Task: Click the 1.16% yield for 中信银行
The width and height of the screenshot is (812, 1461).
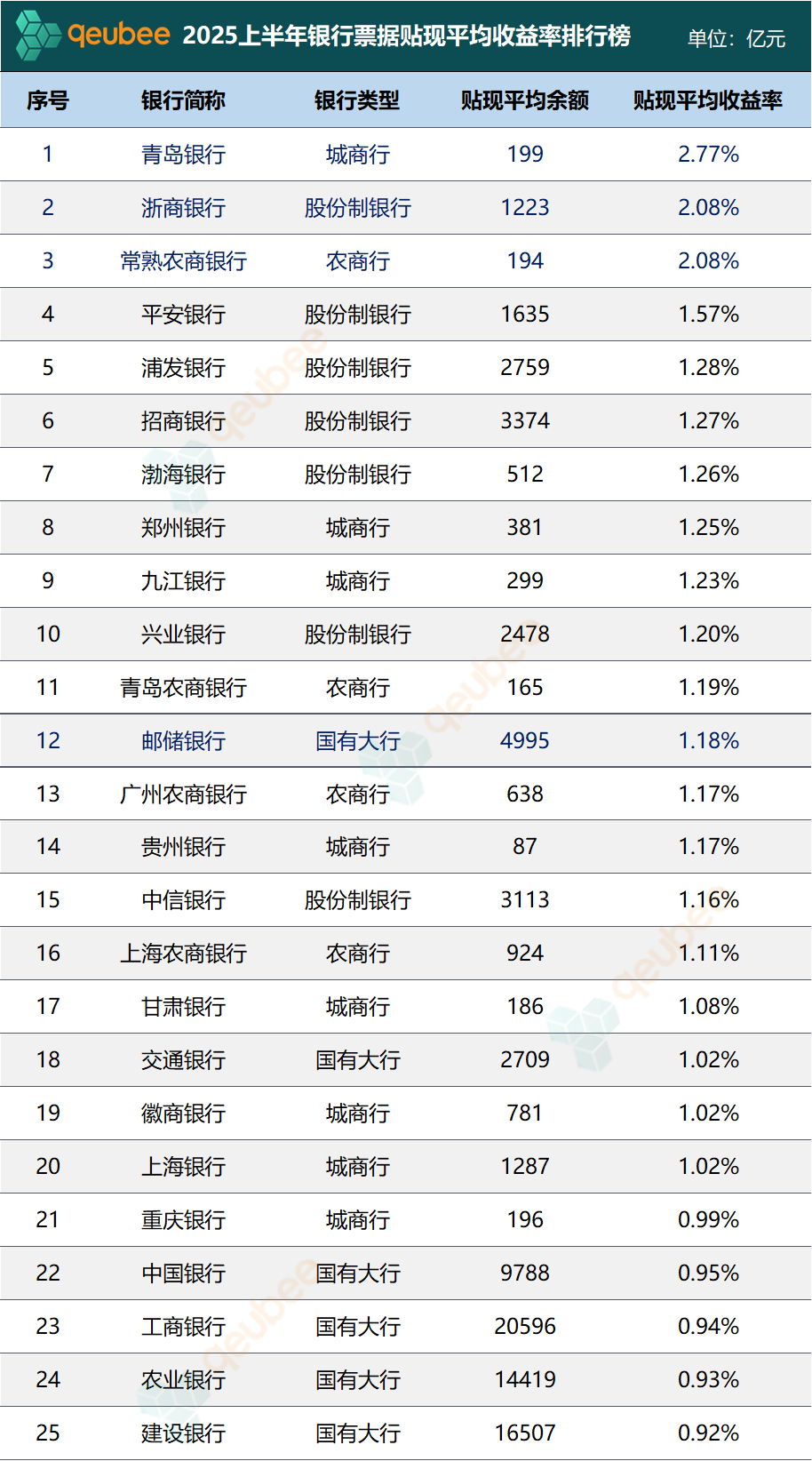Action: (x=708, y=900)
